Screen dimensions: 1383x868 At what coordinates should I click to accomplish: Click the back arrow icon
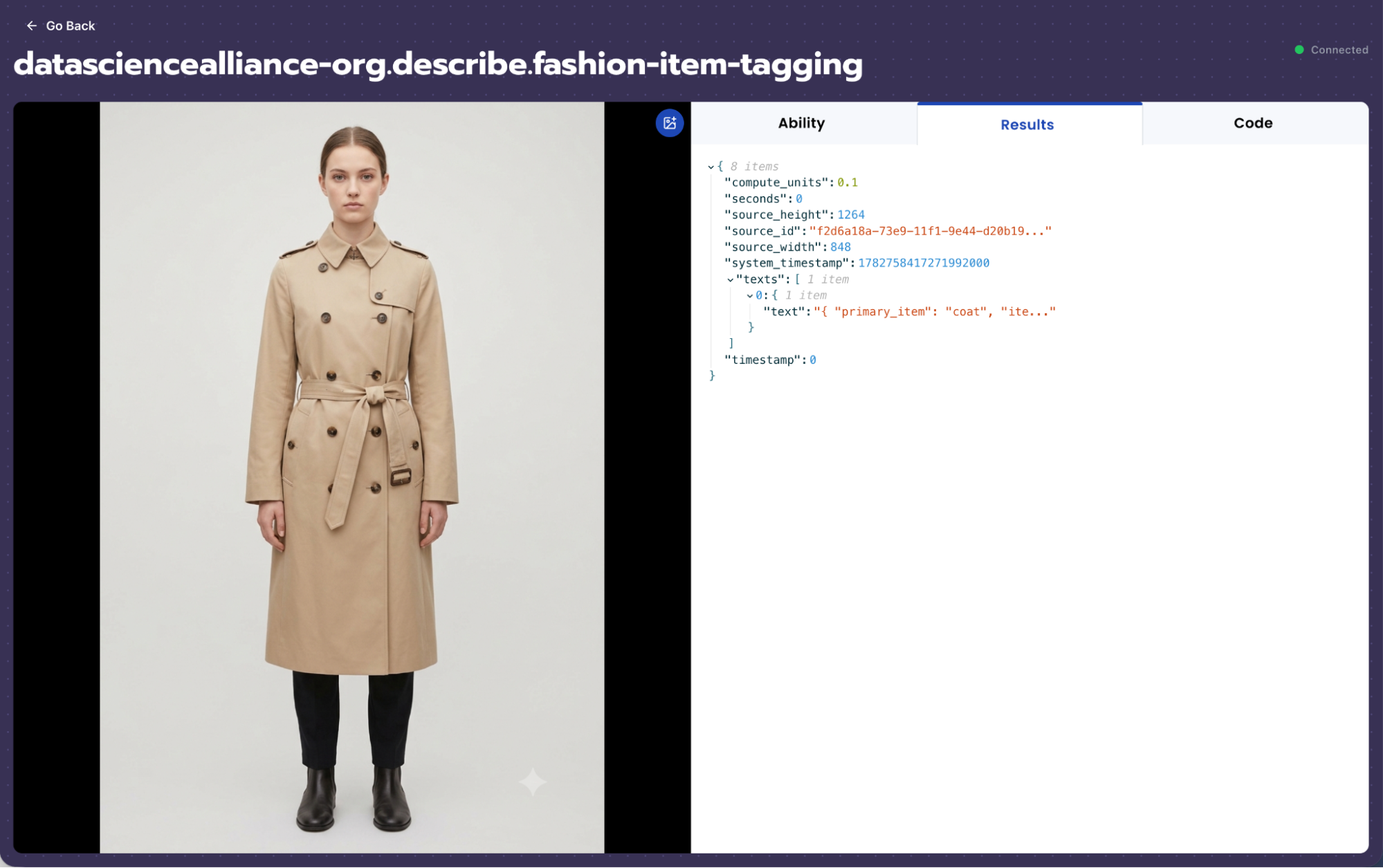tap(31, 26)
